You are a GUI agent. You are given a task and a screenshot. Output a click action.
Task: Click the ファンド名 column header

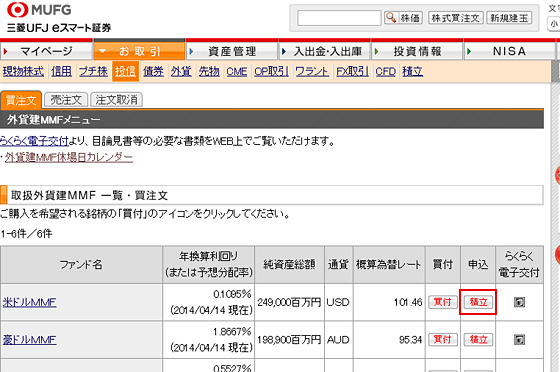[x=81, y=265]
